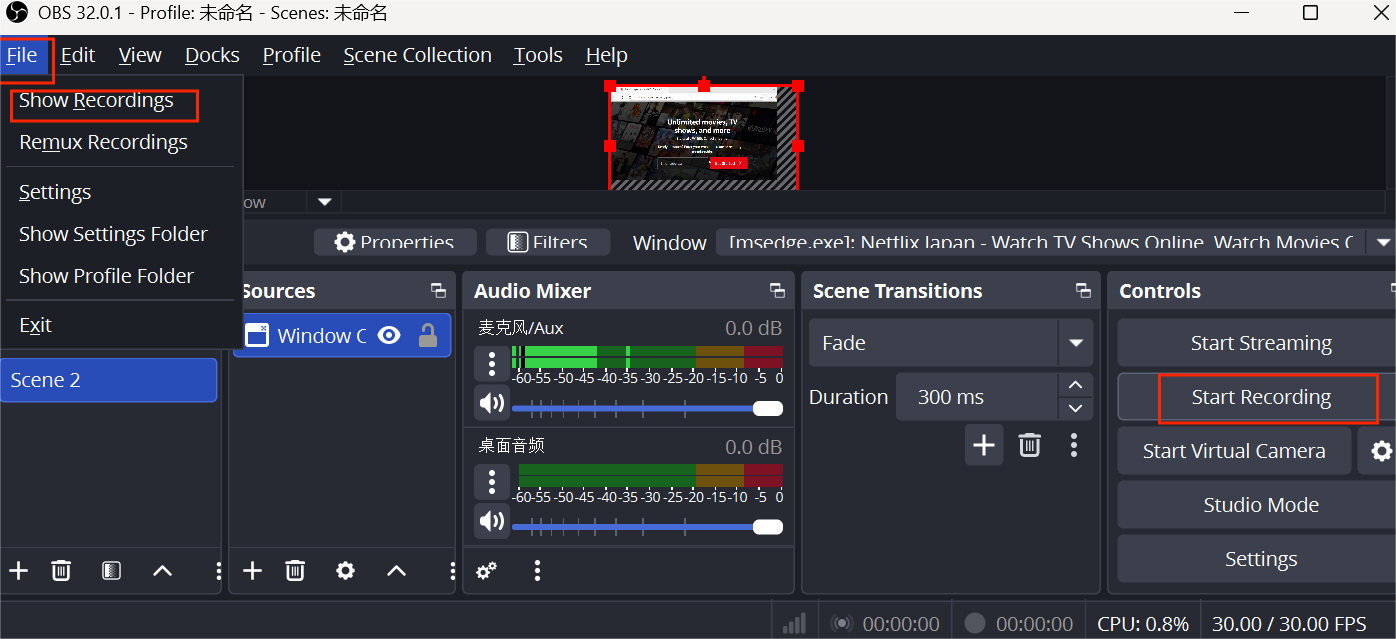The height and width of the screenshot is (639, 1396).
Task: Move the Window C source up
Action: point(396,571)
